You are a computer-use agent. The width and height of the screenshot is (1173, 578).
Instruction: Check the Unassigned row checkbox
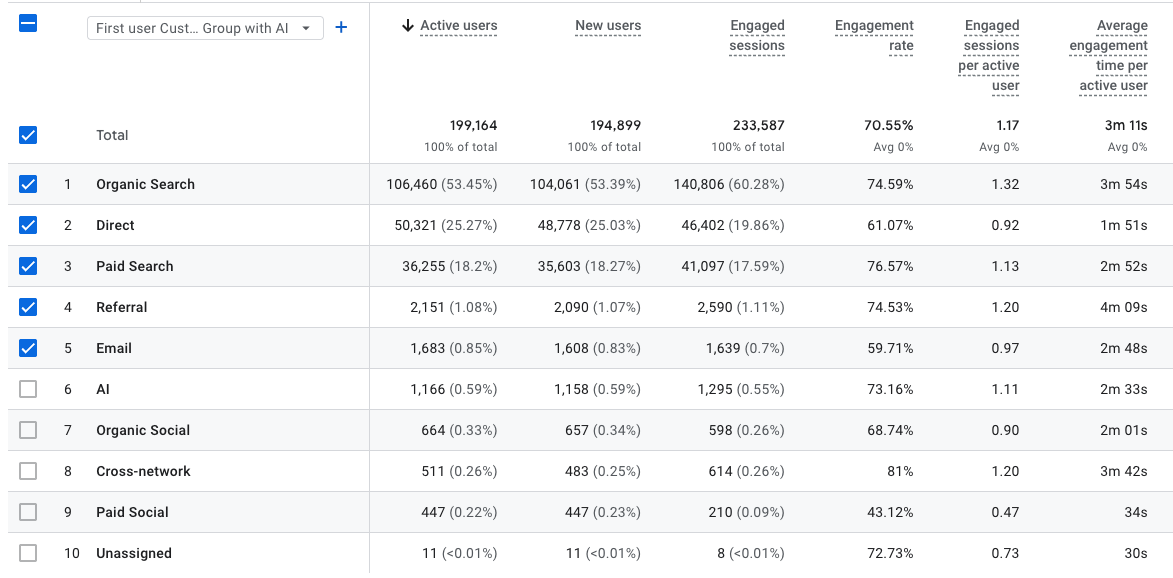click(28, 553)
